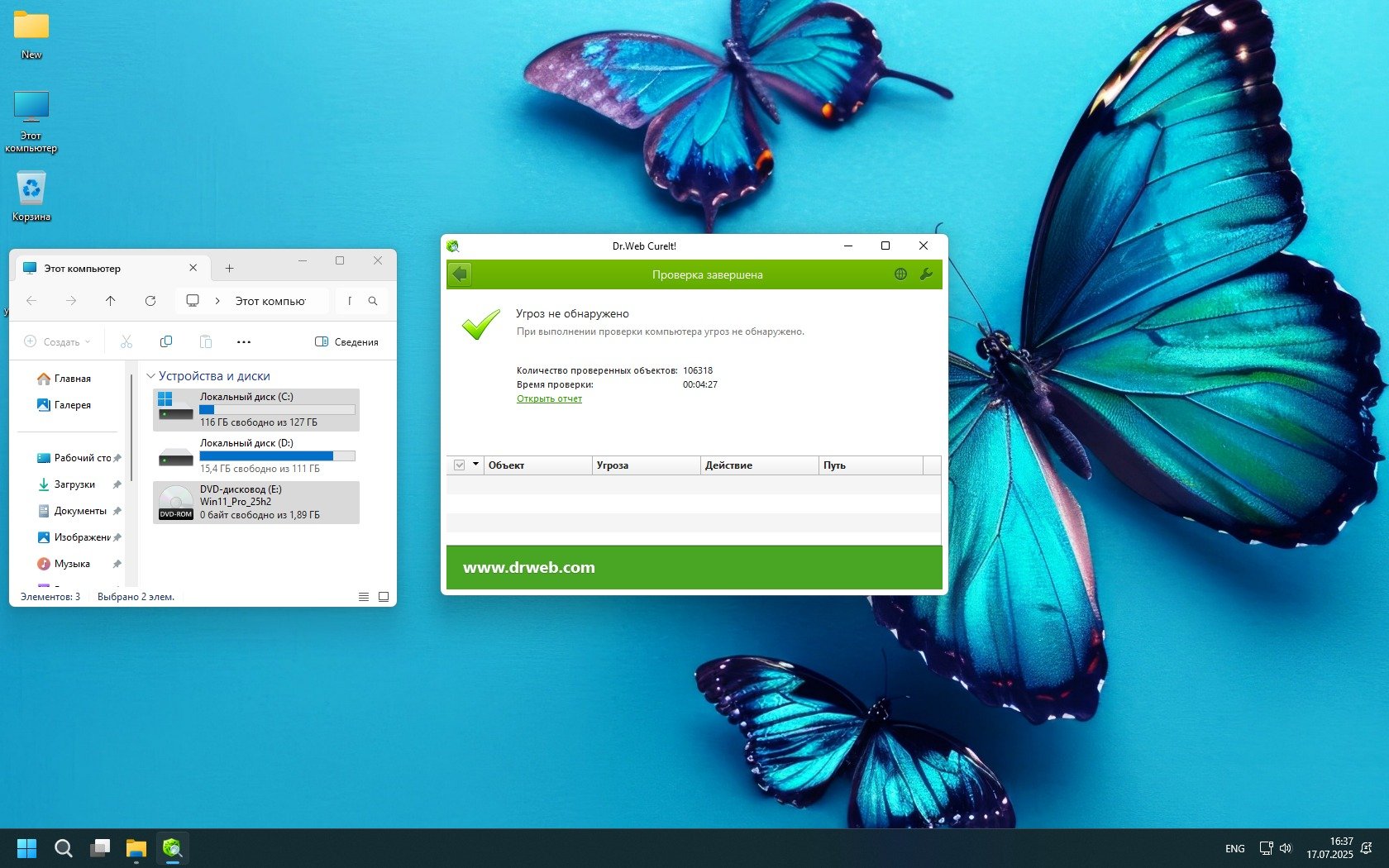
Task: Click Dr.Web CureIt! taskbar icon
Action: coord(173,848)
